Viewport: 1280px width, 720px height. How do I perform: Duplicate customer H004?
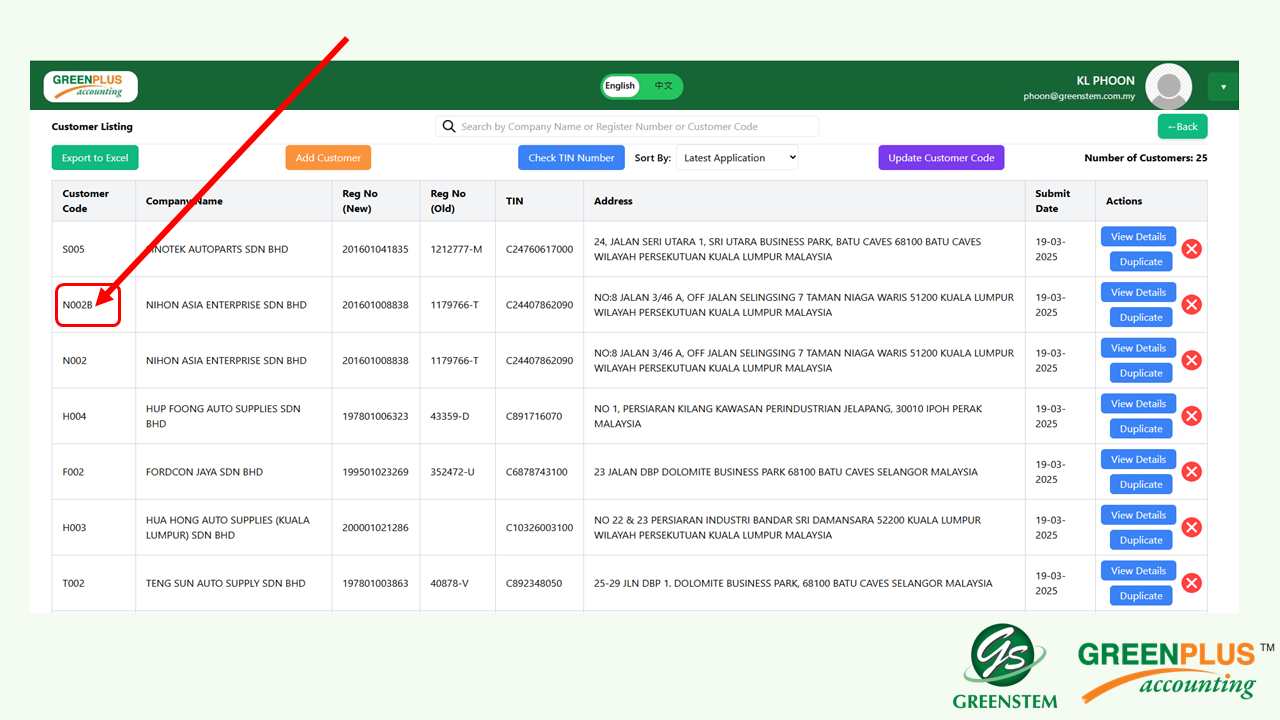point(1141,429)
